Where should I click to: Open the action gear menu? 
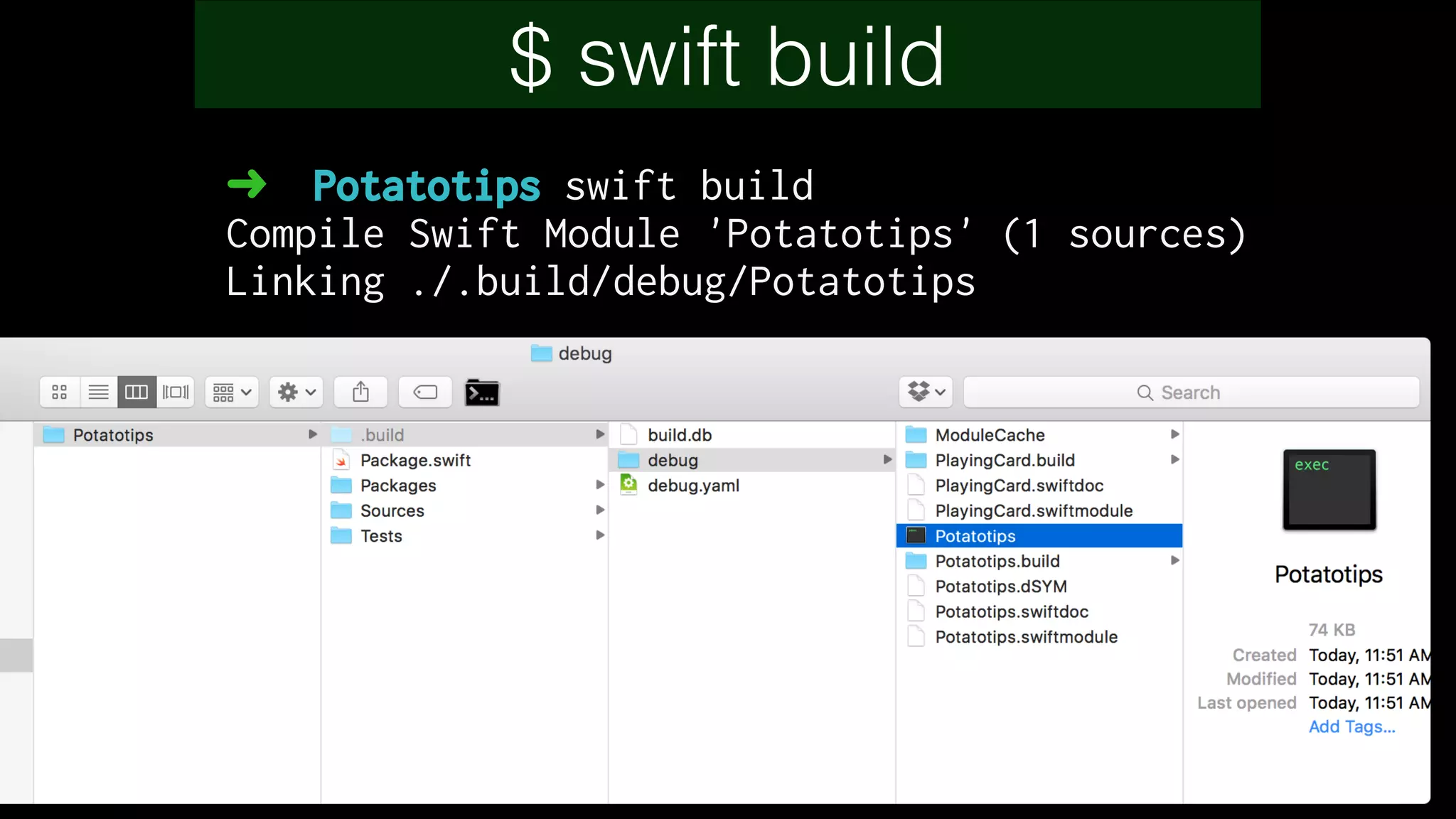point(296,392)
